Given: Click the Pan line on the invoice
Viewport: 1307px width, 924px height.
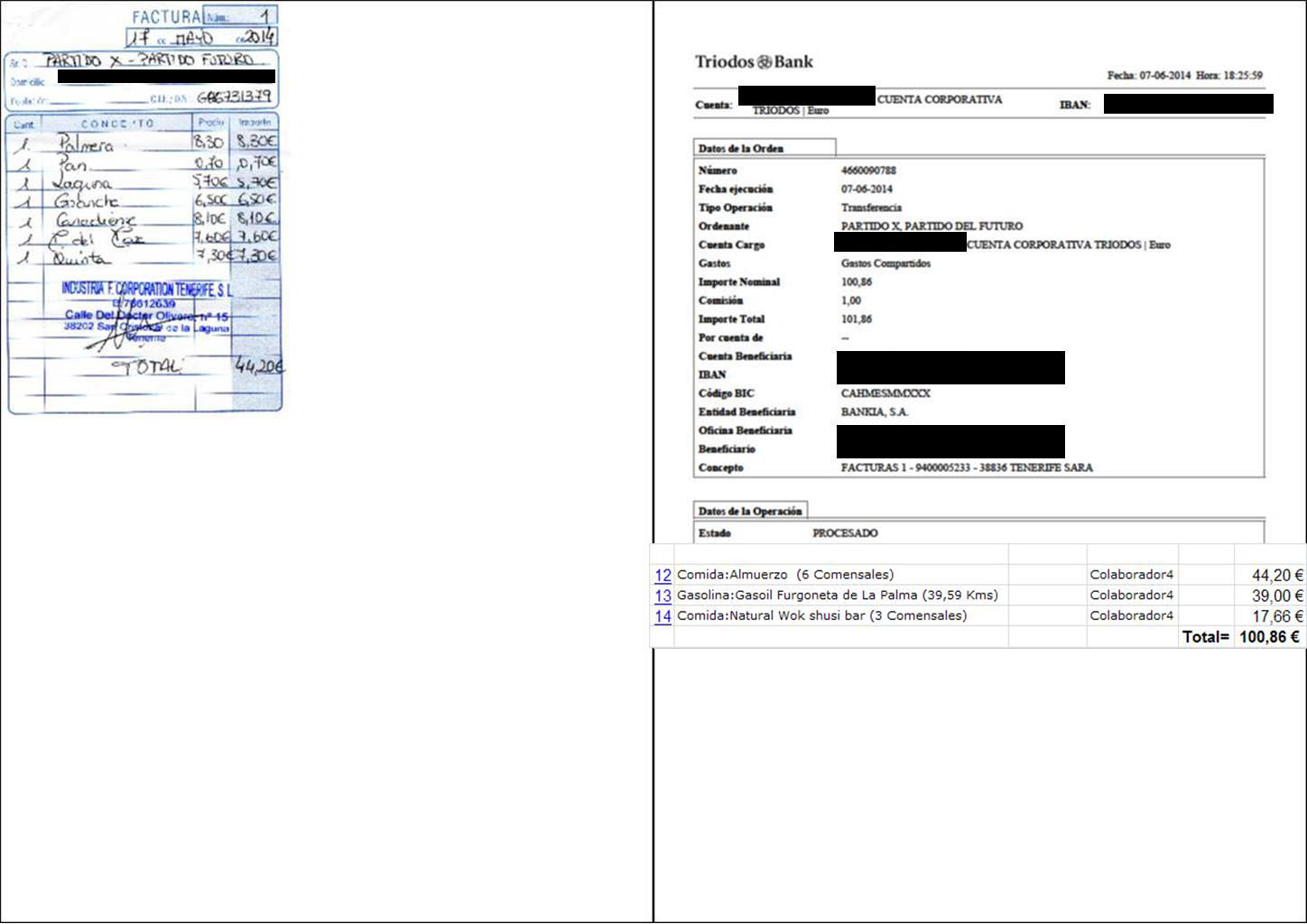Looking at the screenshot, I should pyautogui.click(x=144, y=163).
